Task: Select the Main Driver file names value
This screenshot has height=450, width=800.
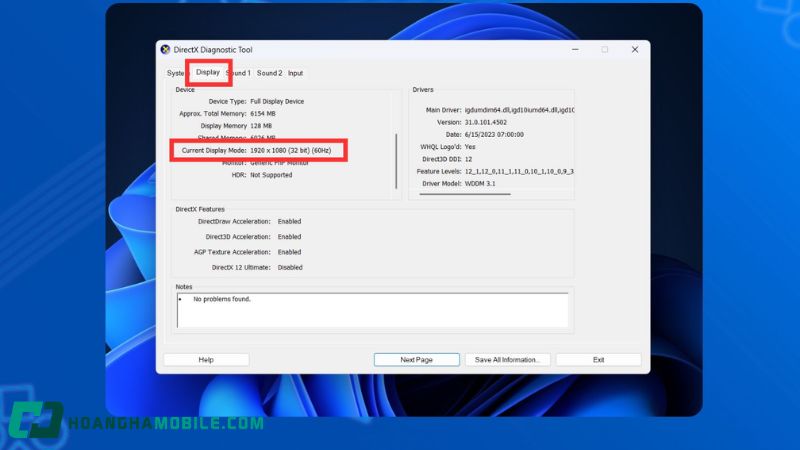Action: click(519, 110)
